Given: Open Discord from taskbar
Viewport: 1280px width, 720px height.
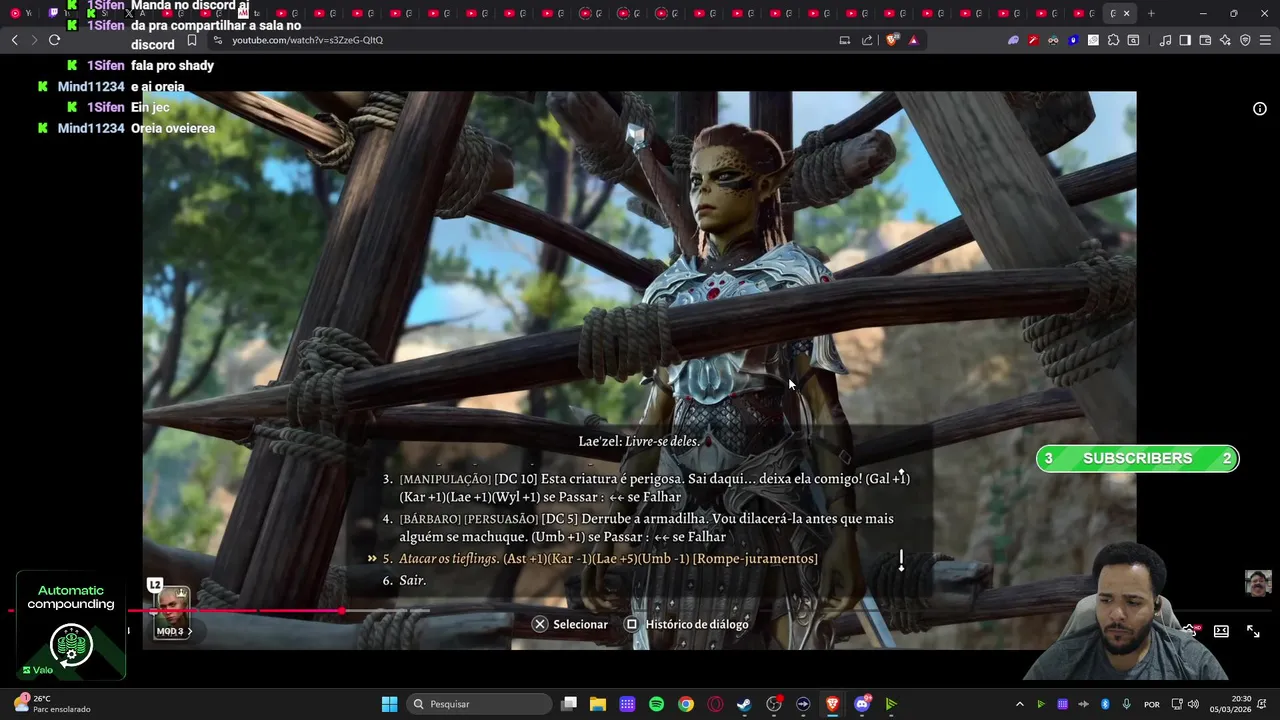Looking at the screenshot, I should point(862,704).
